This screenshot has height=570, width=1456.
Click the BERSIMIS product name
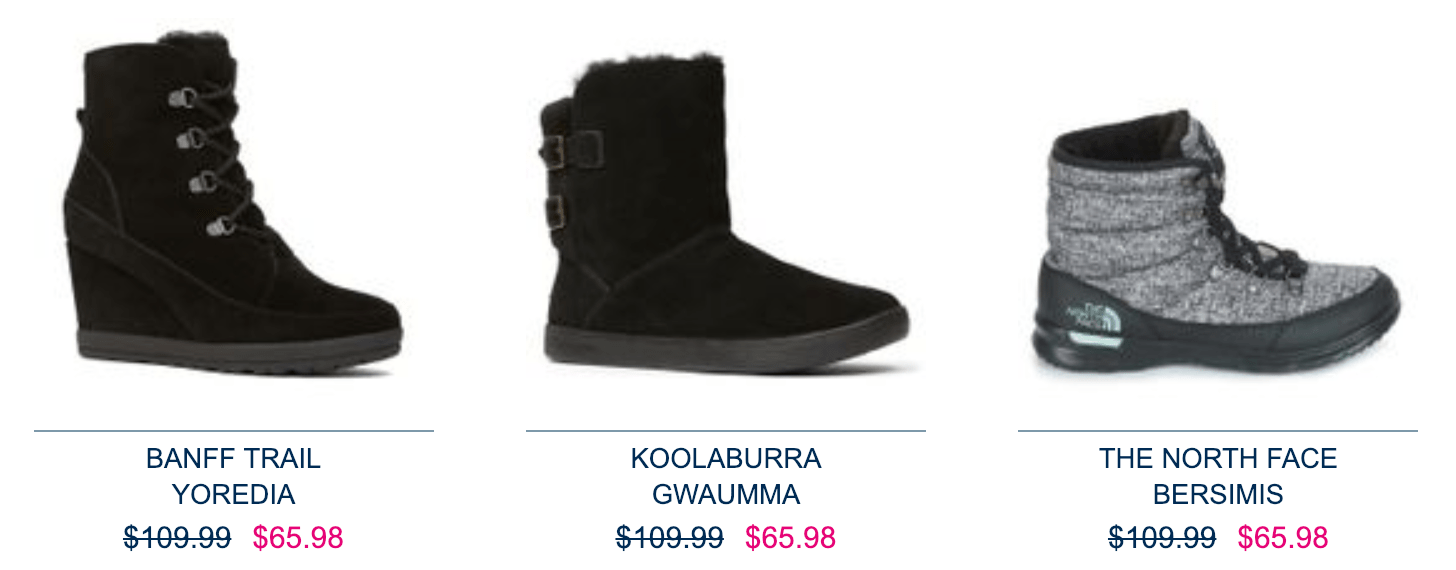pyautogui.click(x=1218, y=495)
